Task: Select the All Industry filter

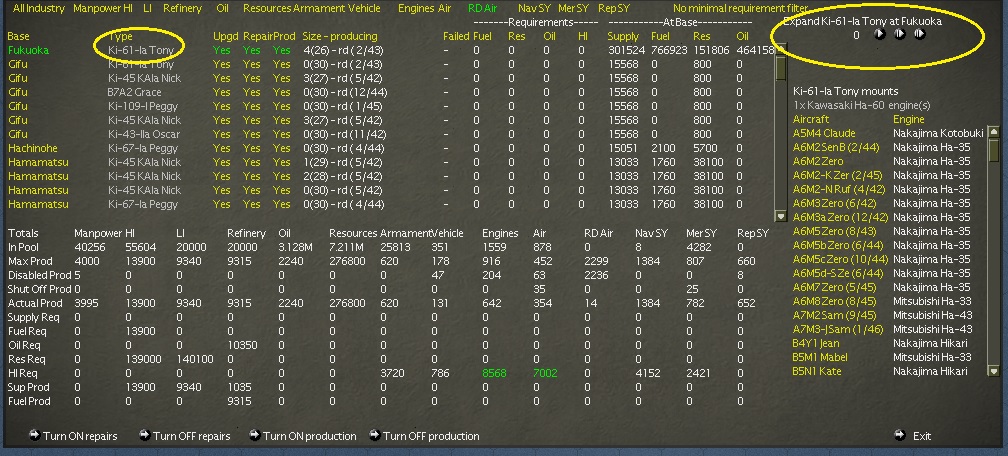Action: coord(39,8)
